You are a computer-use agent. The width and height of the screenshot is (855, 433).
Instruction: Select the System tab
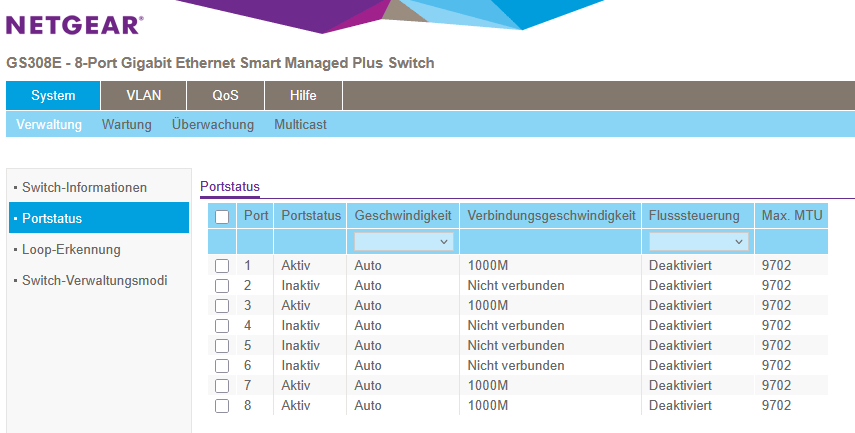point(53,95)
